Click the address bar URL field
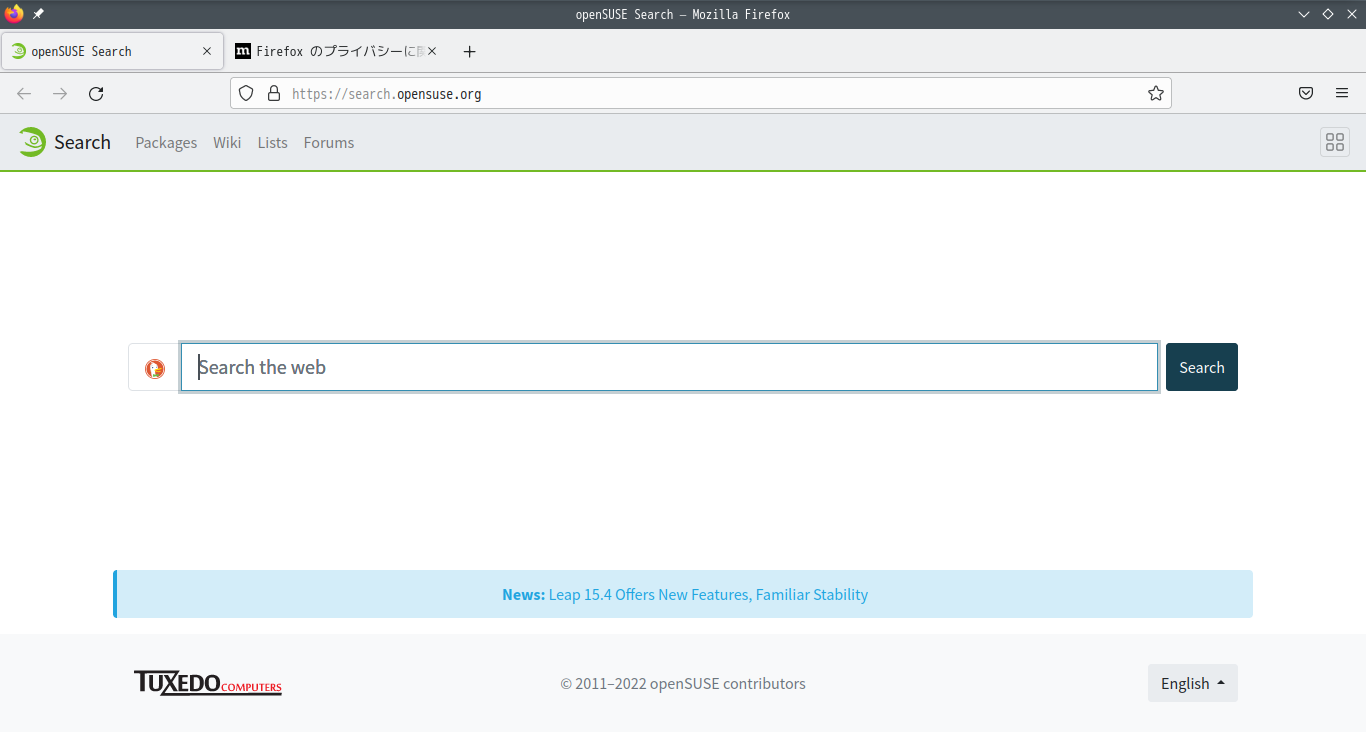 point(701,93)
